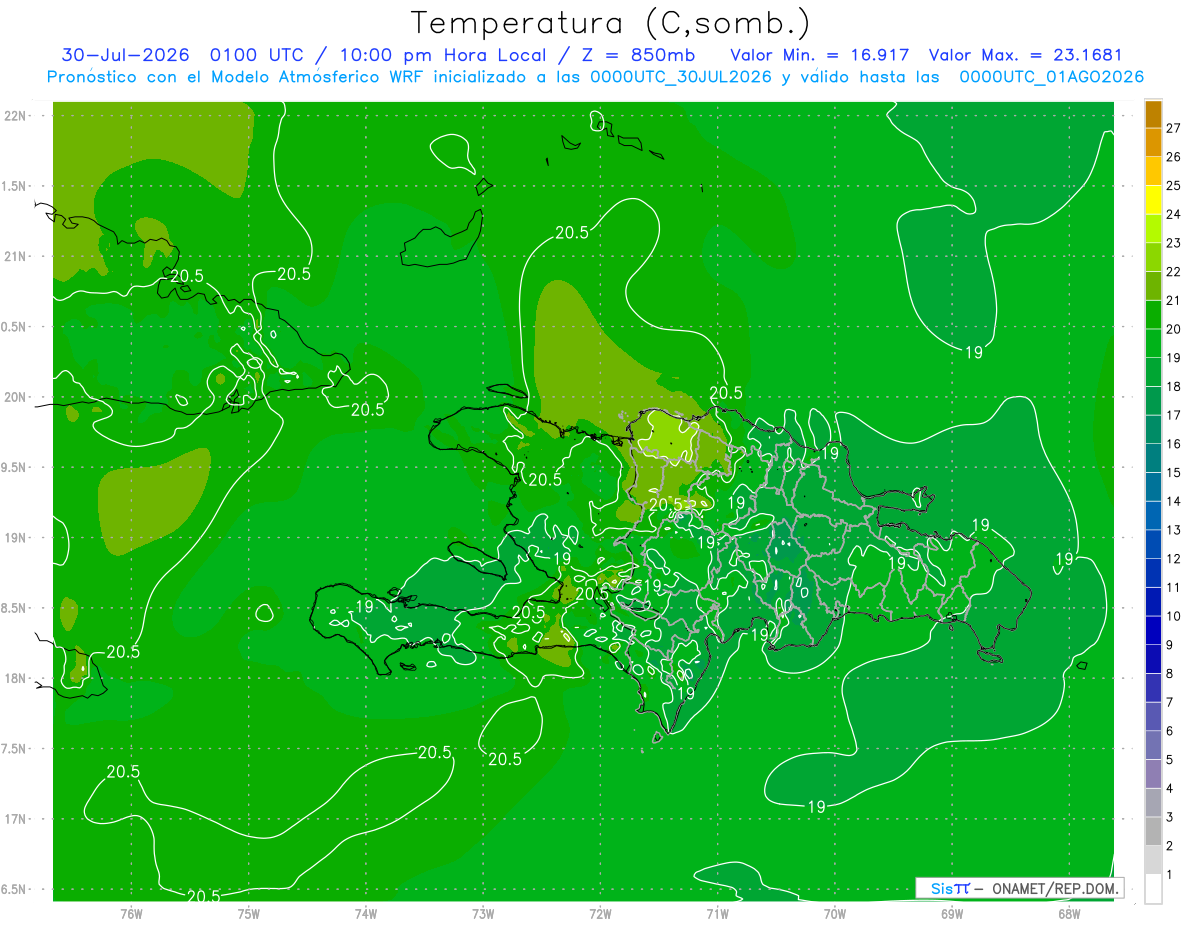The height and width of the screenshot is (927, 1200).
Task: Click the "0000UTC_01AGO2026" valid-until timestamp
Action: (1052, 77)
